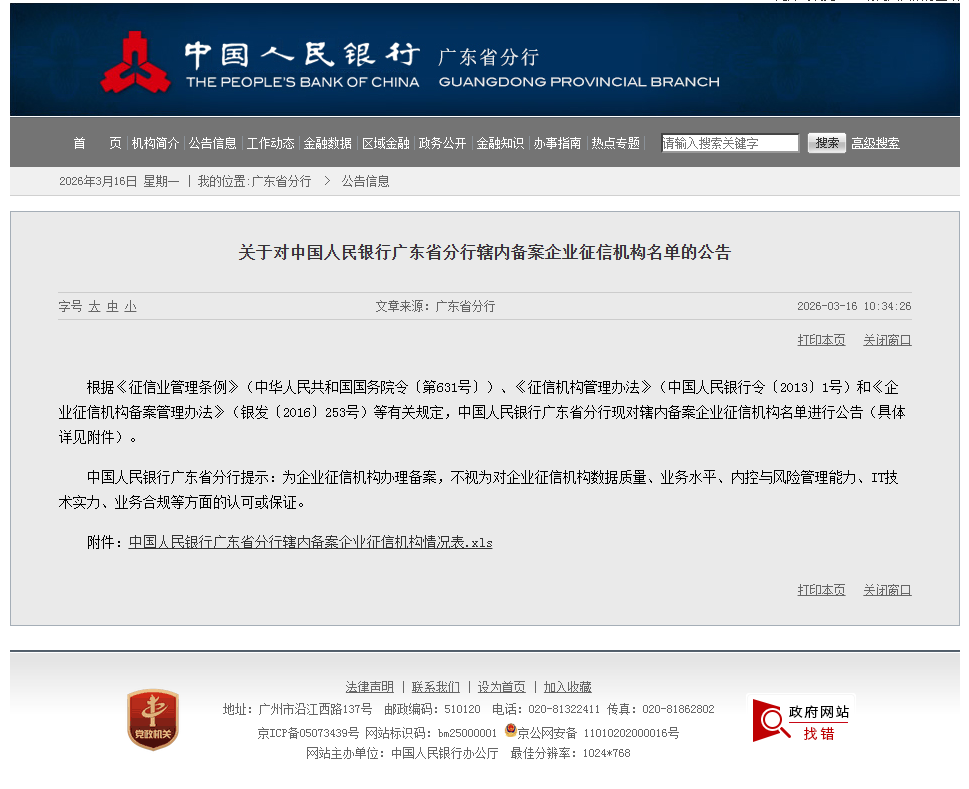Open 办事指南 from the navigation bar
This screenshot has height=789, width=969.
click(557, 143)
